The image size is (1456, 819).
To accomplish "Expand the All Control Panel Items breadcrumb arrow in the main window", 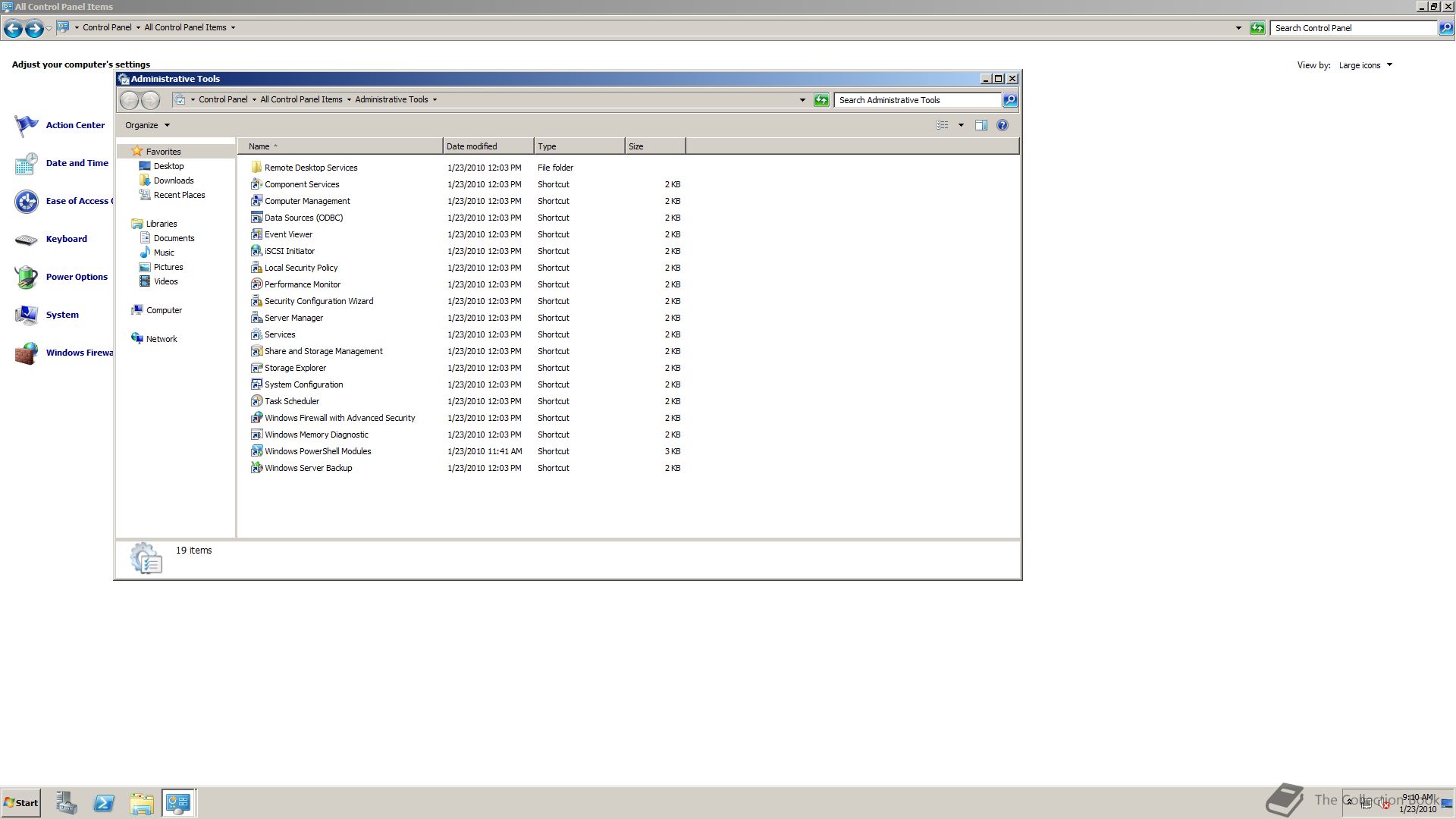I will [x=233, y=27].
